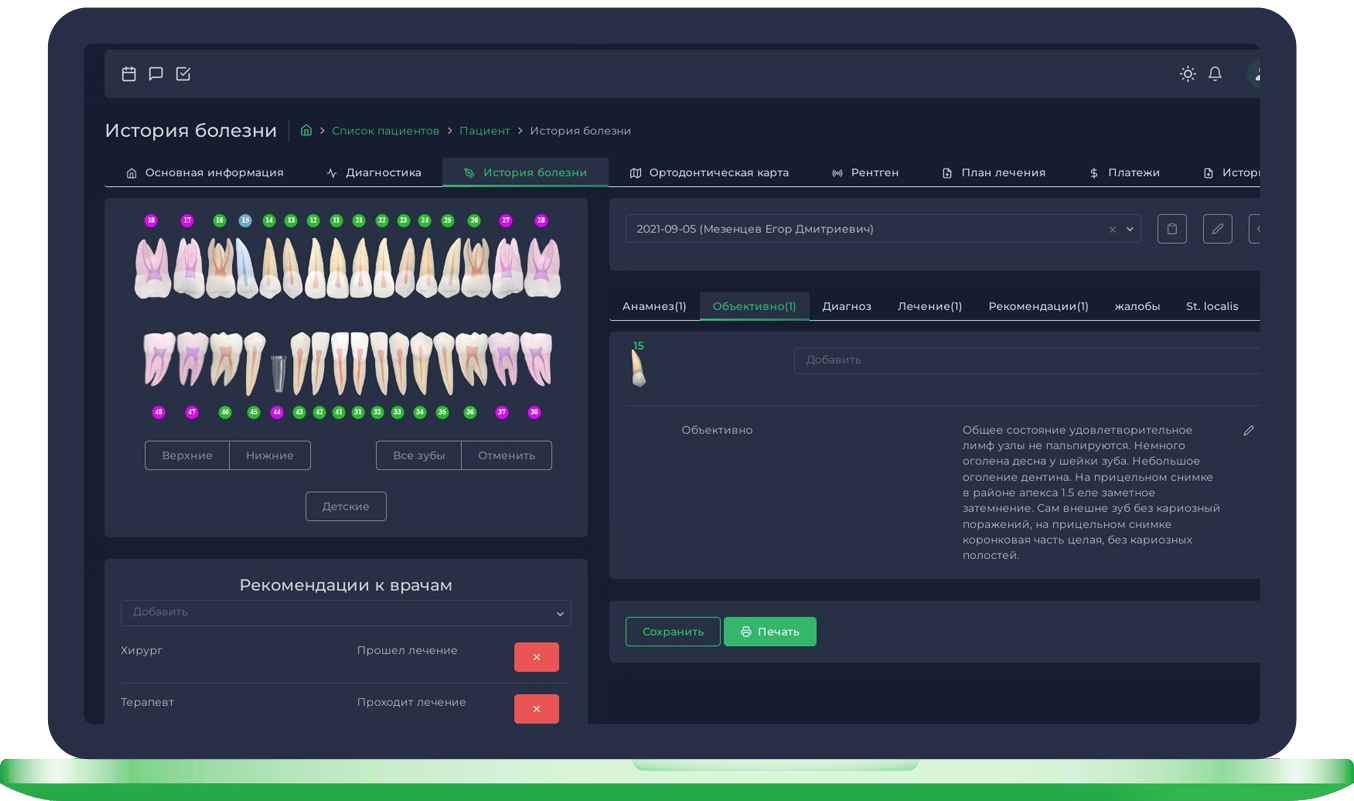Click the Печать print button
Viewport: 1354px width, 801px height.
pos(770,632)
